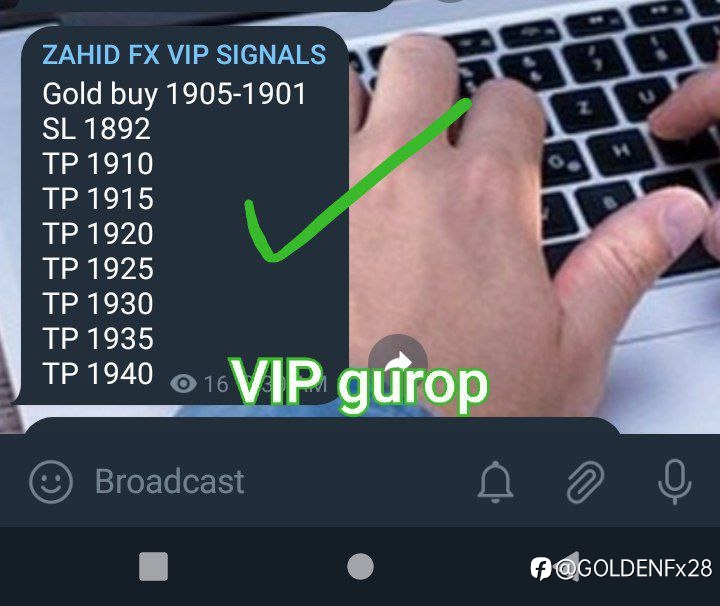This screenshot has width=720, height=606.
Task: Tap the "Gold buy 1905-1901" line
Action: click(x=174, y=94)
